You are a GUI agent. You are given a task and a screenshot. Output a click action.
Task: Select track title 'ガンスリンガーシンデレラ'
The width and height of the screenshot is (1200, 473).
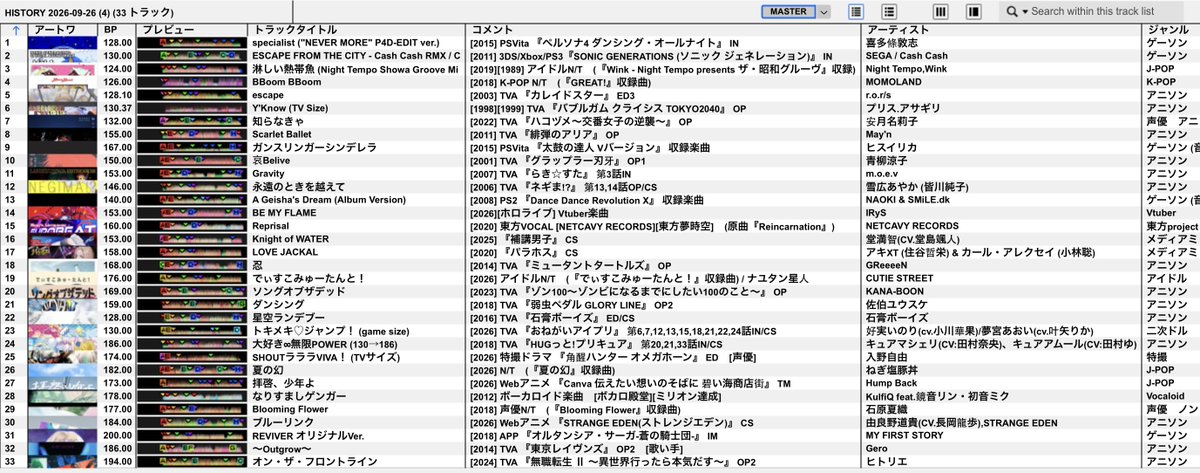314,147
